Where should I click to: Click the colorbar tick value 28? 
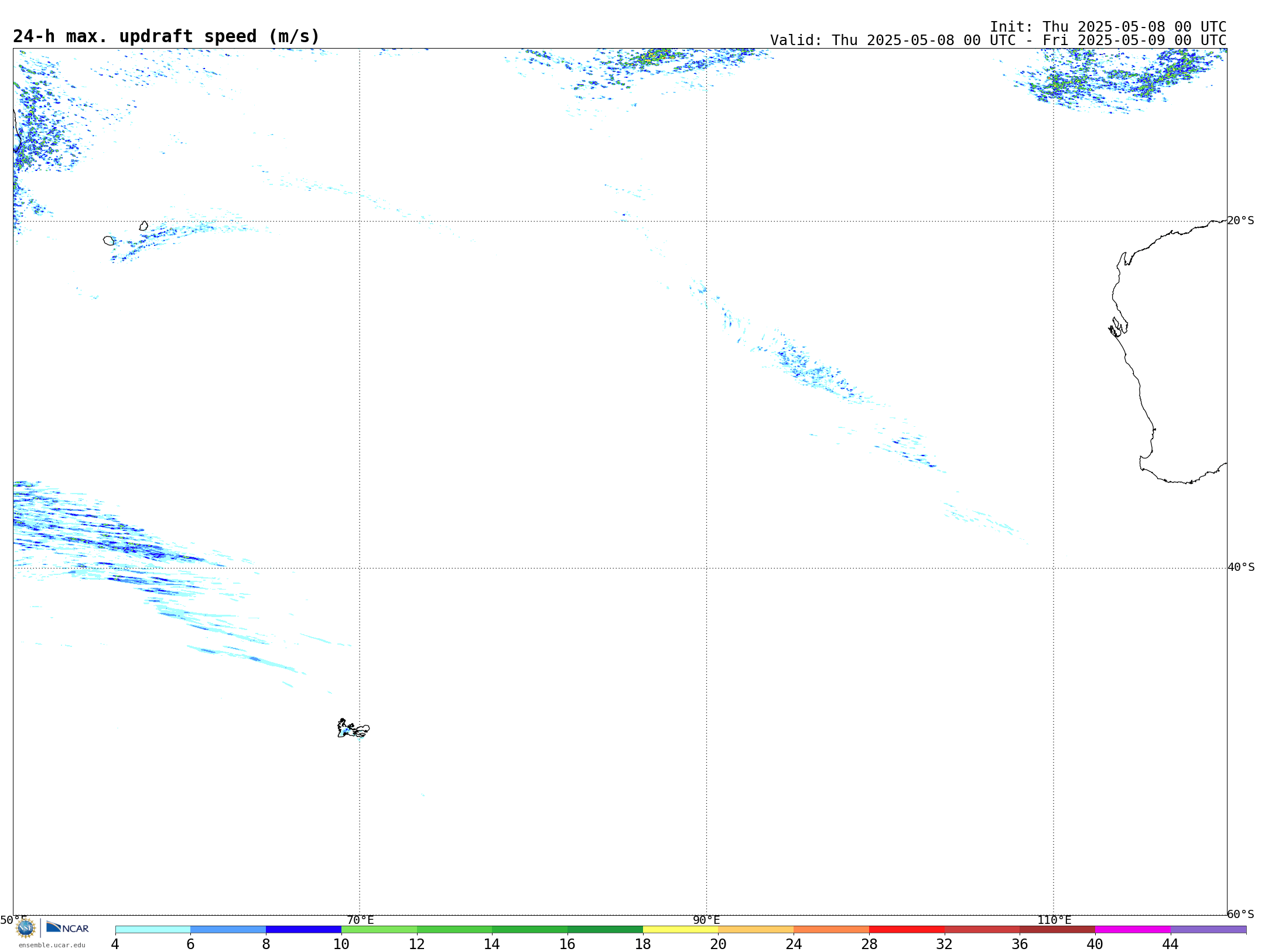coord(869,944)
